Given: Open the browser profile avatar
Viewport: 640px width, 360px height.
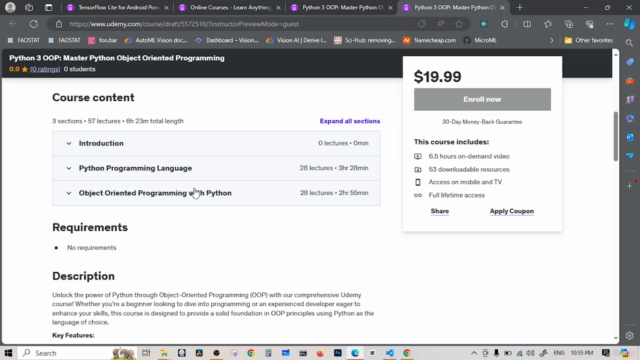Looking at the screenshot, I should (x=10, y=7).
